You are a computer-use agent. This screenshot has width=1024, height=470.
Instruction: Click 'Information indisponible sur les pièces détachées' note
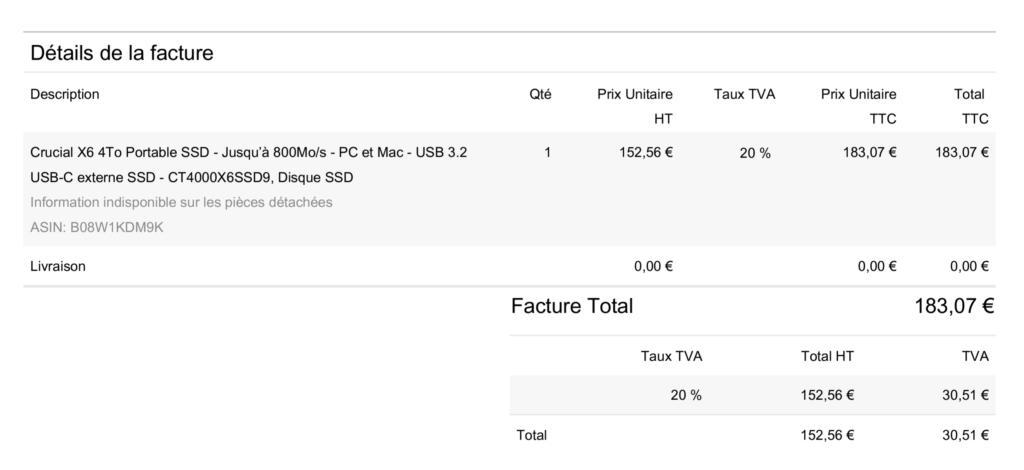tap(181, 202)
